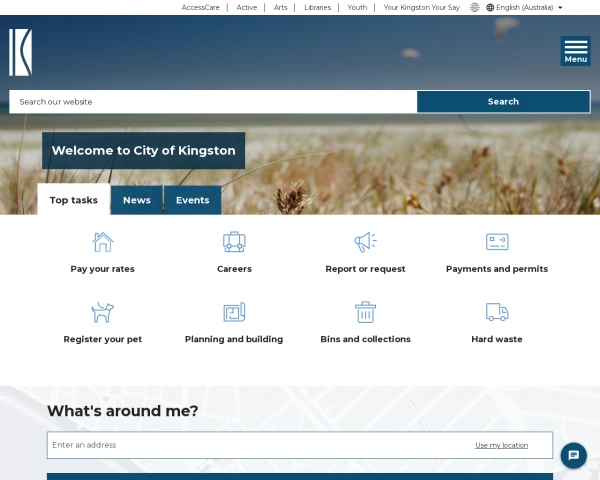Click the trash bin icon for Bins and collections

pyautogui.click(x=365, y=312)
